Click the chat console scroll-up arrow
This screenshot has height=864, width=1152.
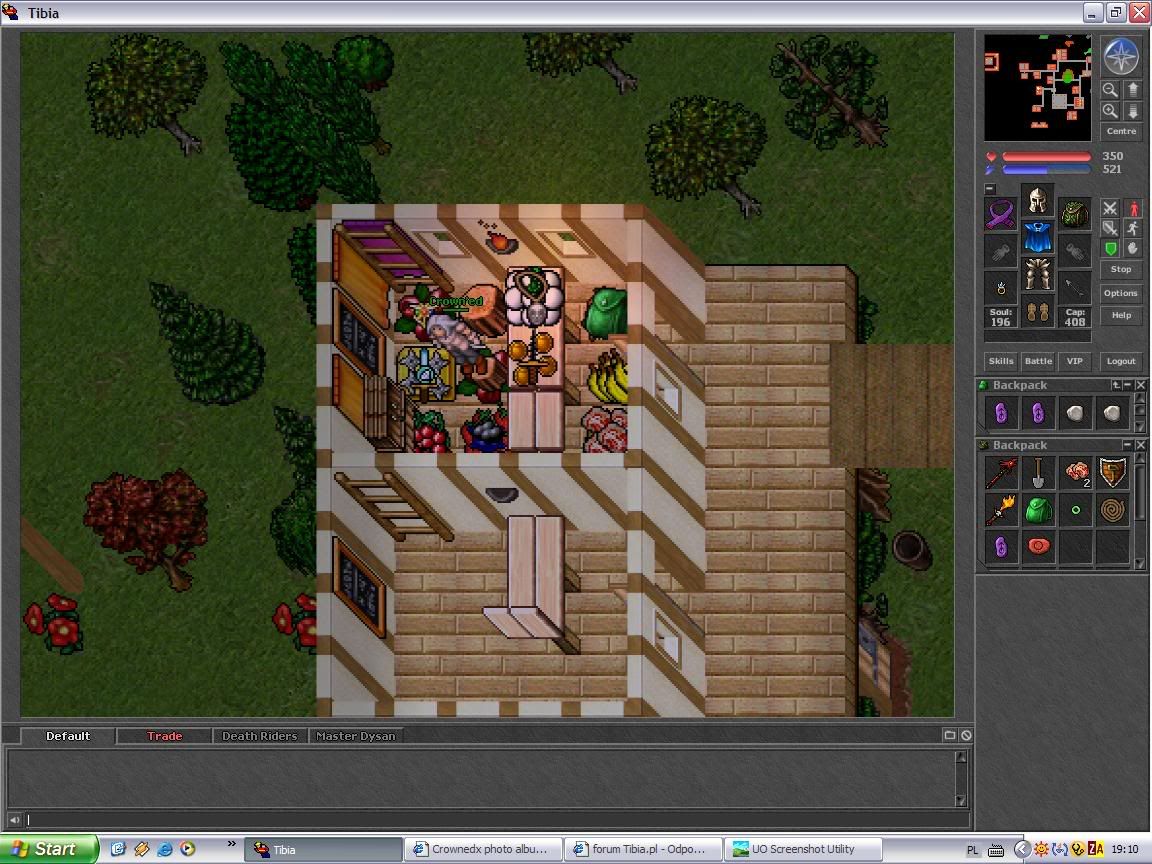tap(960, 756)
